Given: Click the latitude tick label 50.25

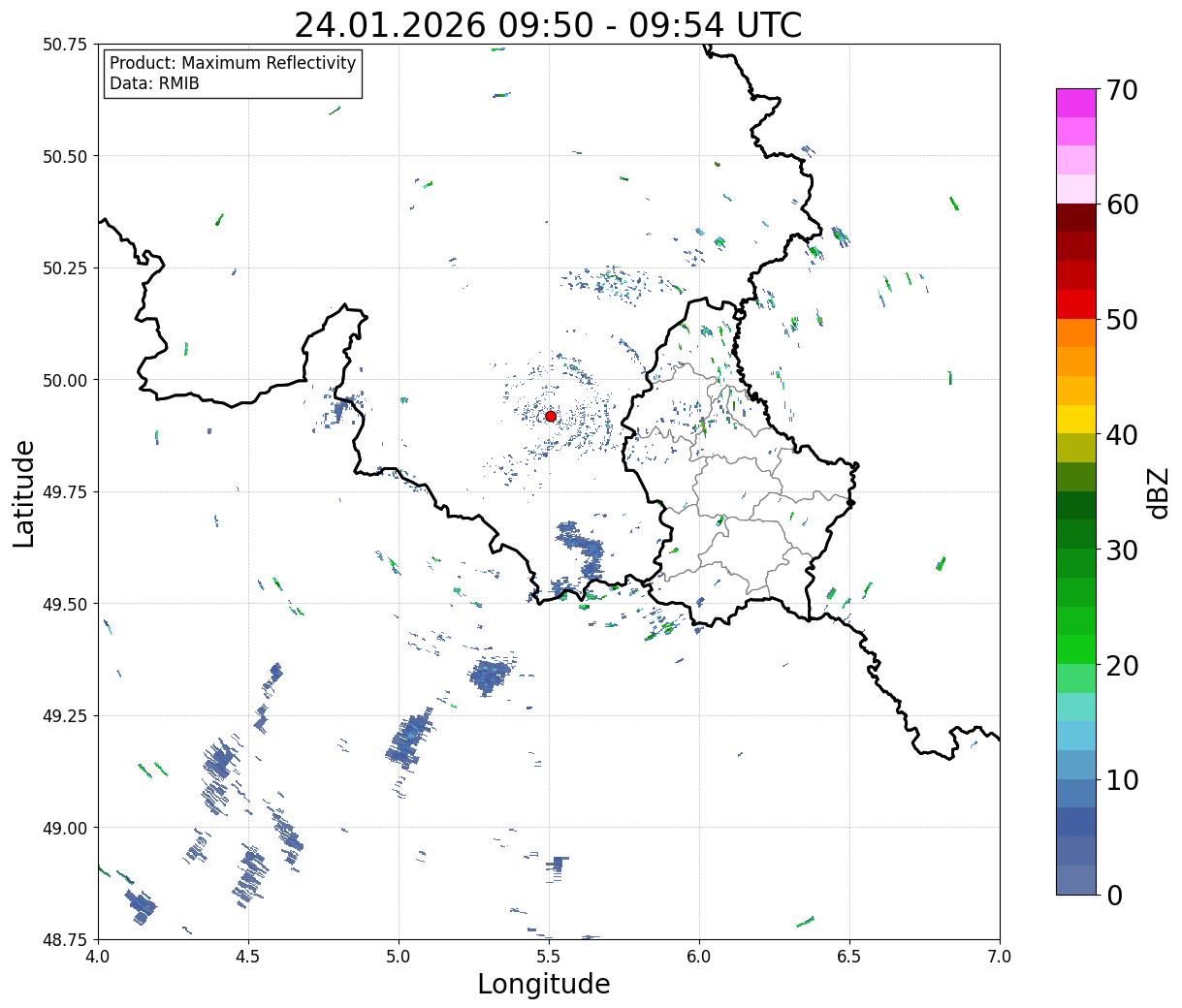Looking at the screenshot, I should click(x=65, y=268).
